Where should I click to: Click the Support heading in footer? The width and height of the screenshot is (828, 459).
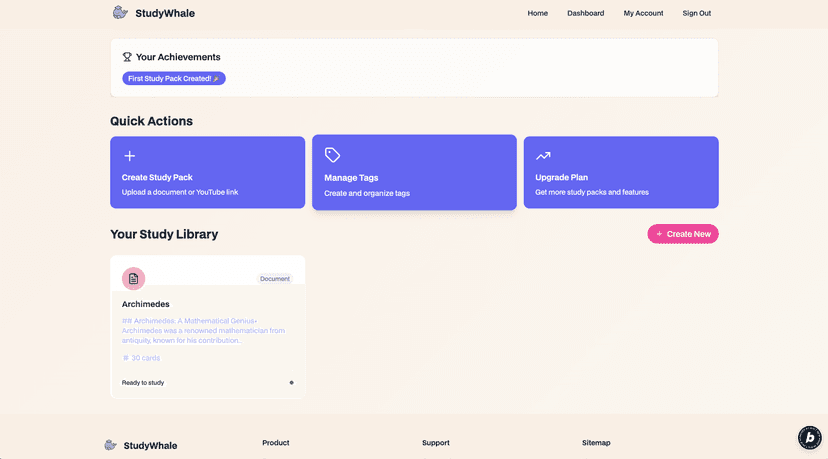tap(436, 443)
